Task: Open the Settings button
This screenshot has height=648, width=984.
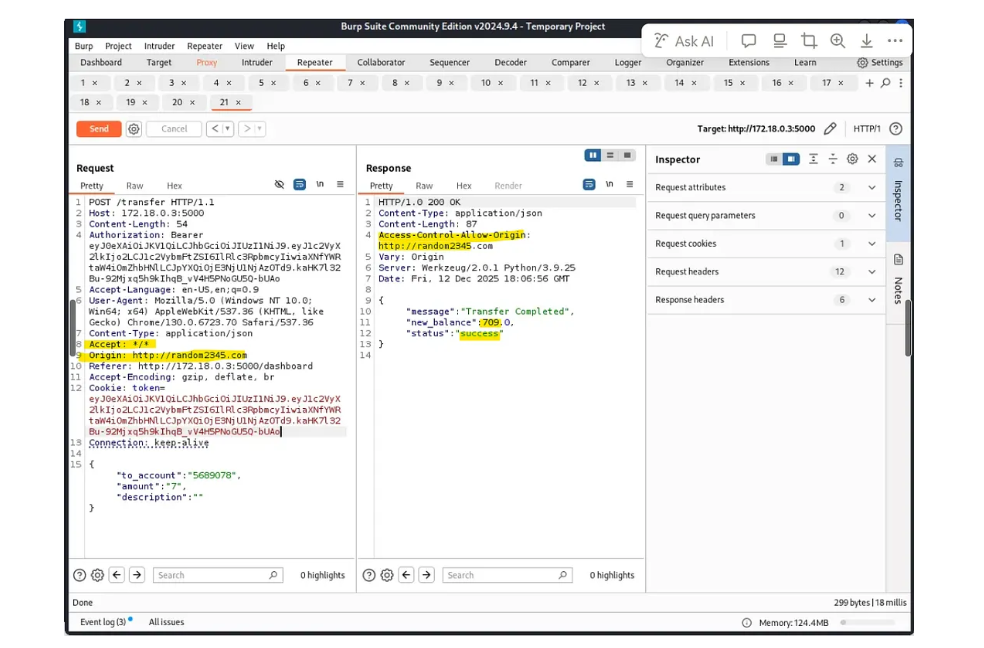Action: click(x=880, y=62)
